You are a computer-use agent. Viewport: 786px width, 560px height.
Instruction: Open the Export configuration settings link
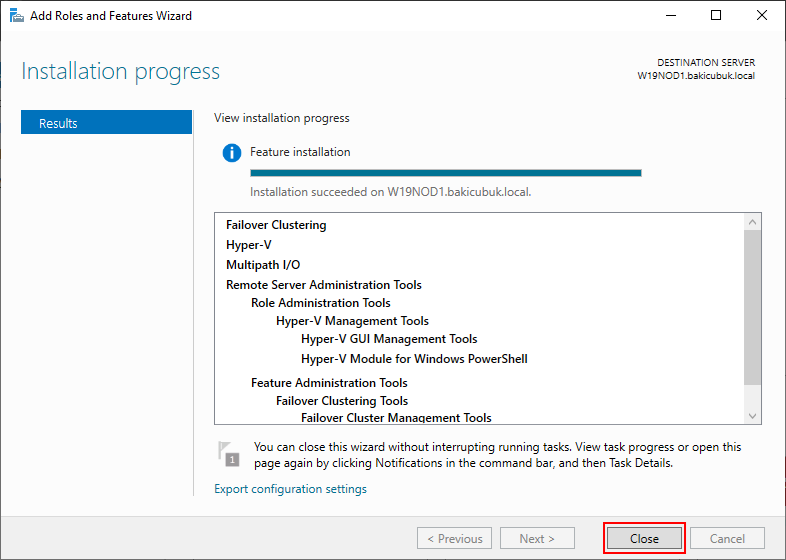tap(290, 489)
